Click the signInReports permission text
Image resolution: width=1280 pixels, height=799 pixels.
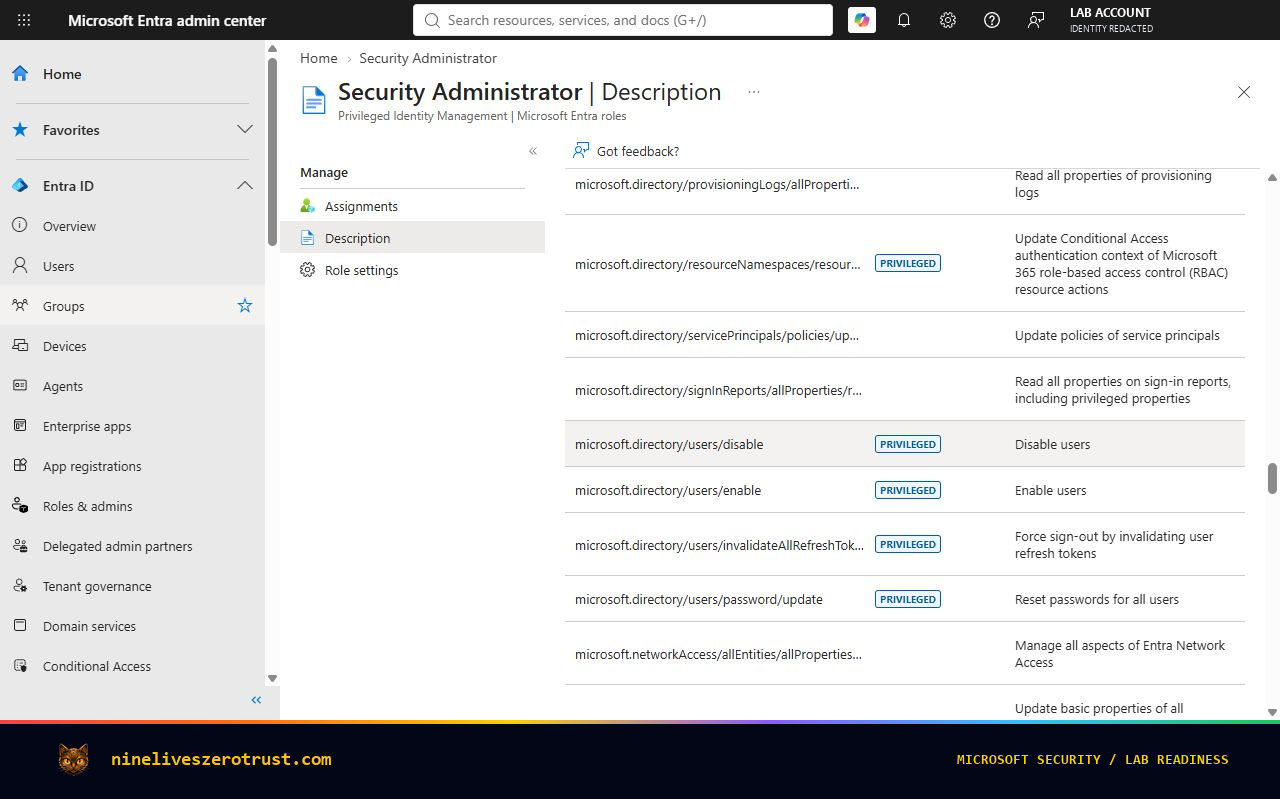click(719, 390)
